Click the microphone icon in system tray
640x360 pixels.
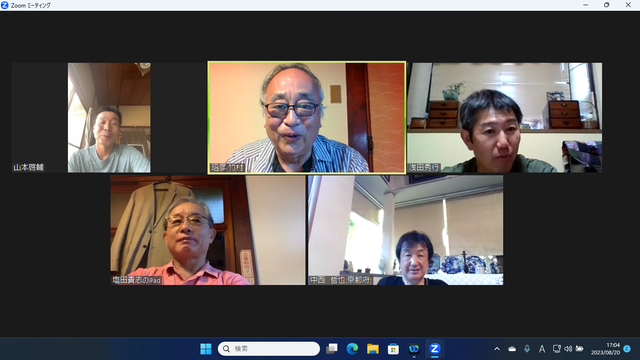click(x=527, y=349)
